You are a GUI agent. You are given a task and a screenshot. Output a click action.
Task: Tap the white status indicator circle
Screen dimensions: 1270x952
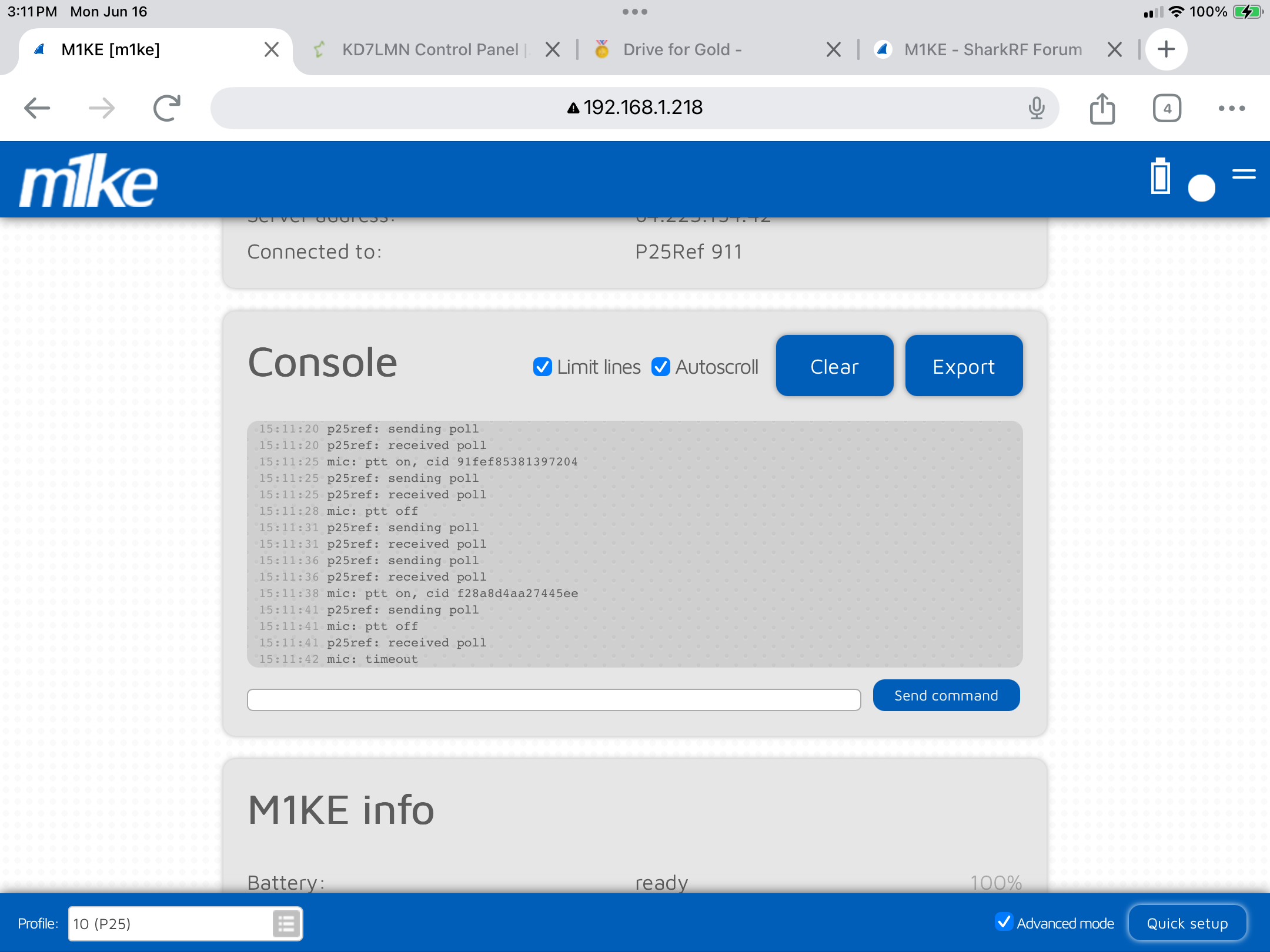coord(1201,188)
